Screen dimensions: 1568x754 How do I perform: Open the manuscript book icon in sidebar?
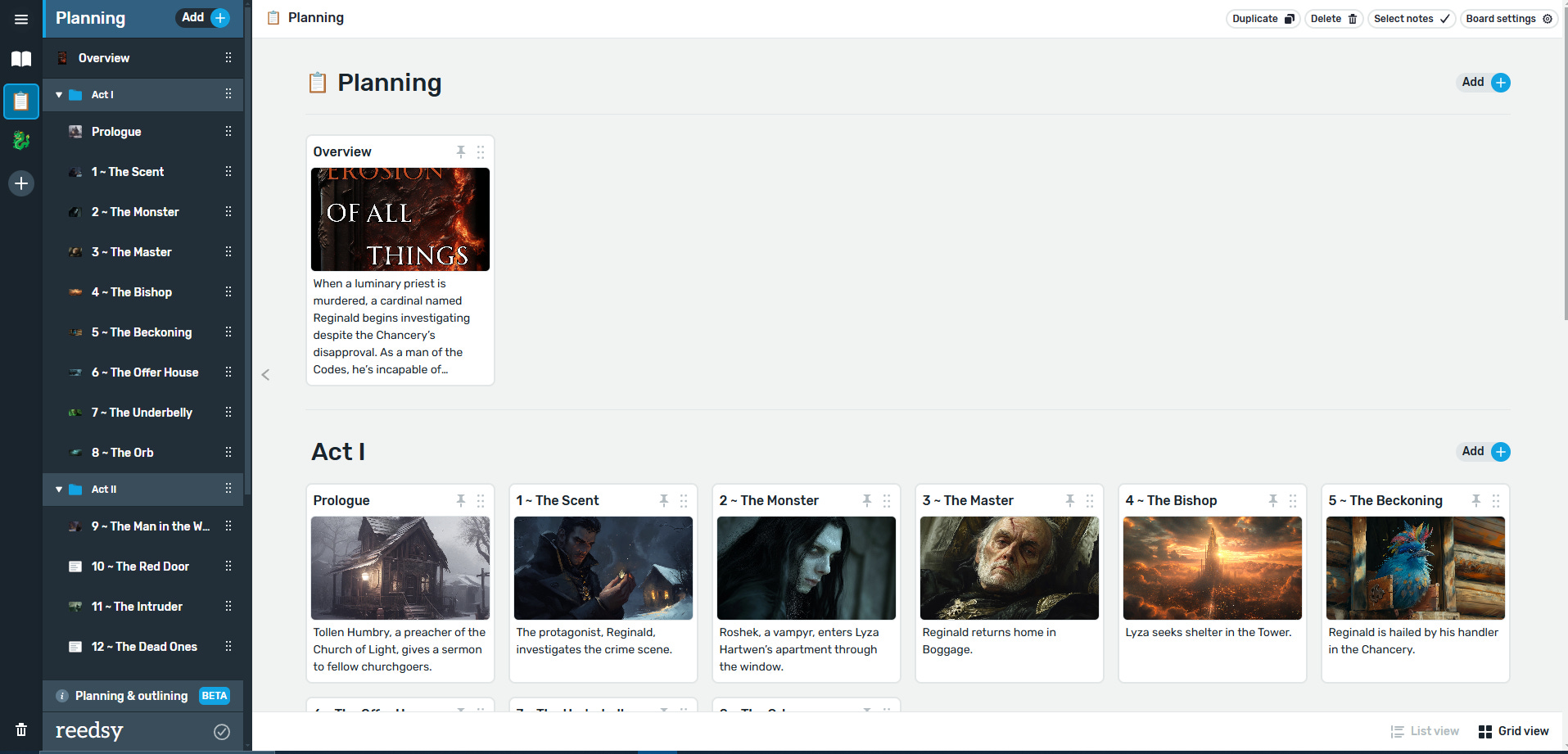point(21,59)
